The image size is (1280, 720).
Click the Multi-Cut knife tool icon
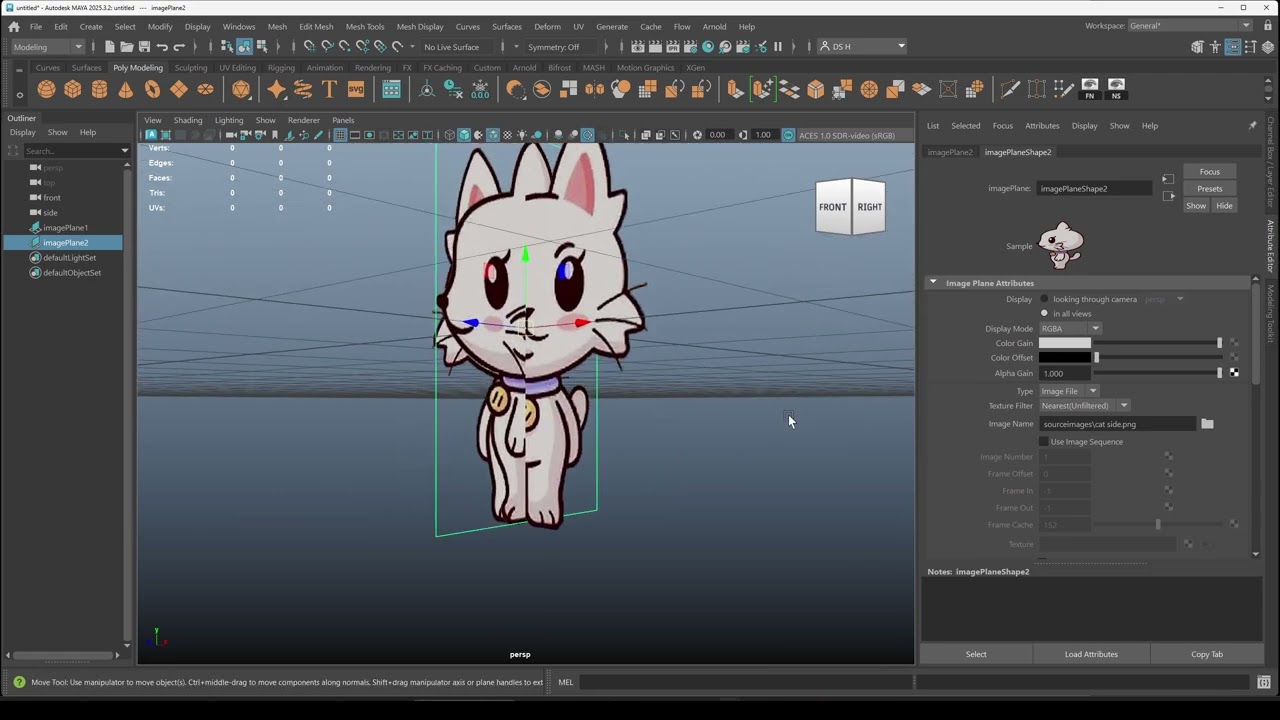click(x=1010, y=90)
